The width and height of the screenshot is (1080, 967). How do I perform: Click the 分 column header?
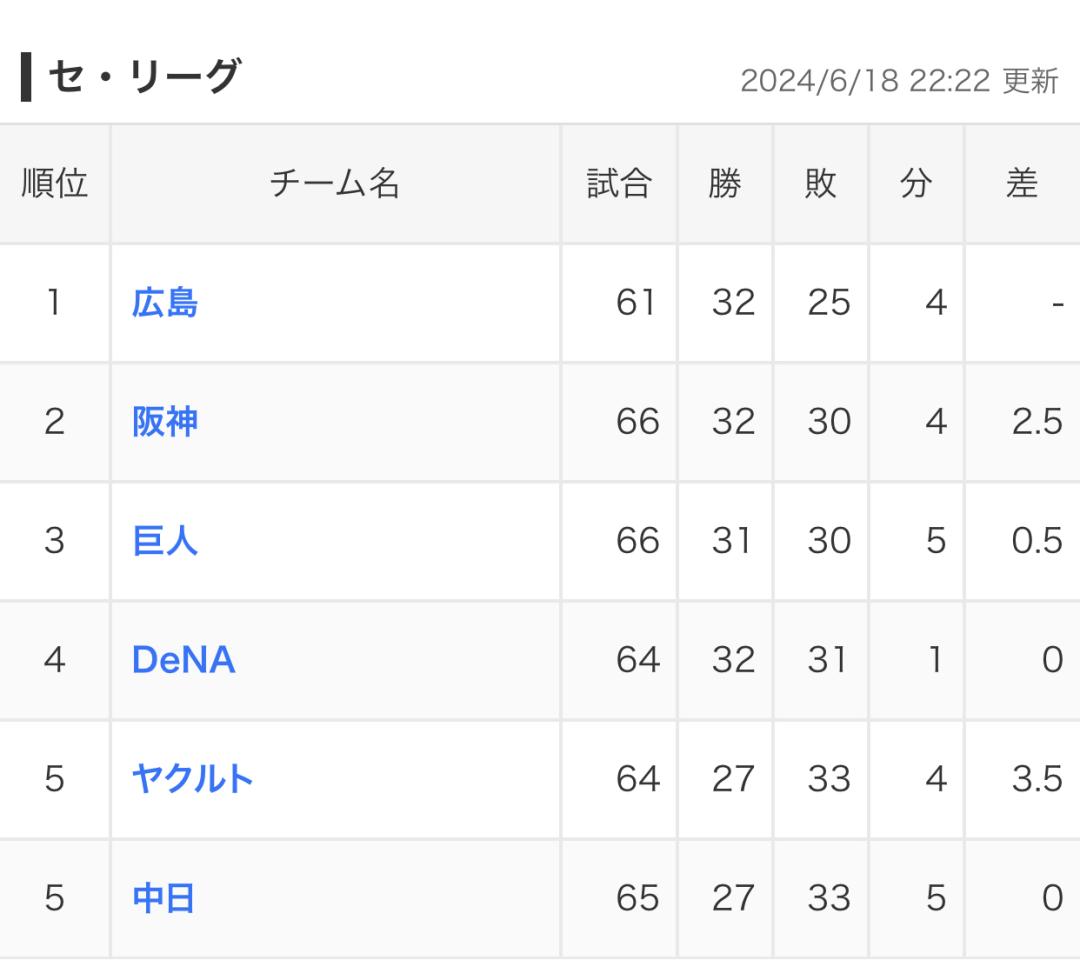pyautogui.click(x=916, y=184)
